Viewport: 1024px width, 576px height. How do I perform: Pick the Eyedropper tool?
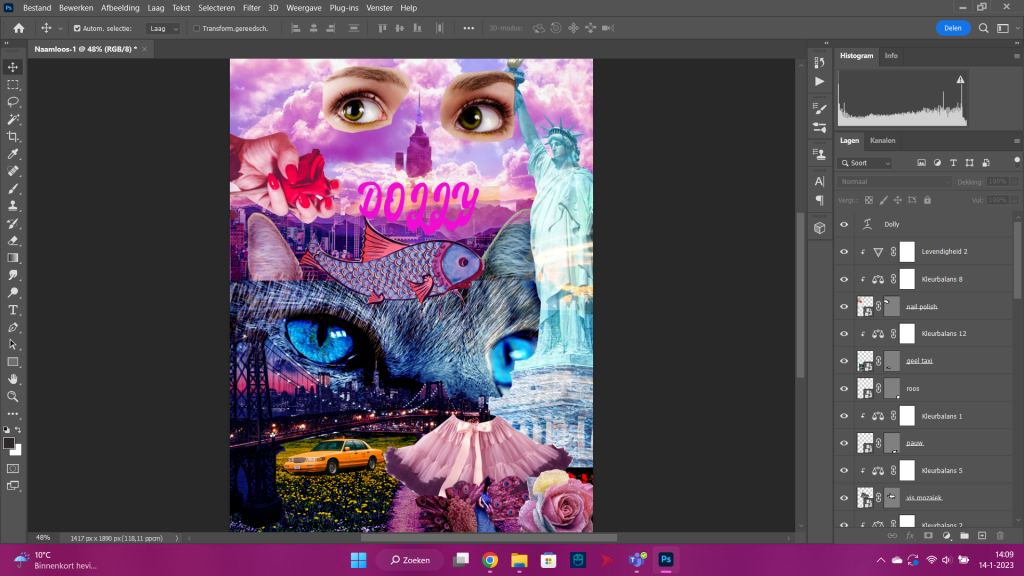pos(13,154)
